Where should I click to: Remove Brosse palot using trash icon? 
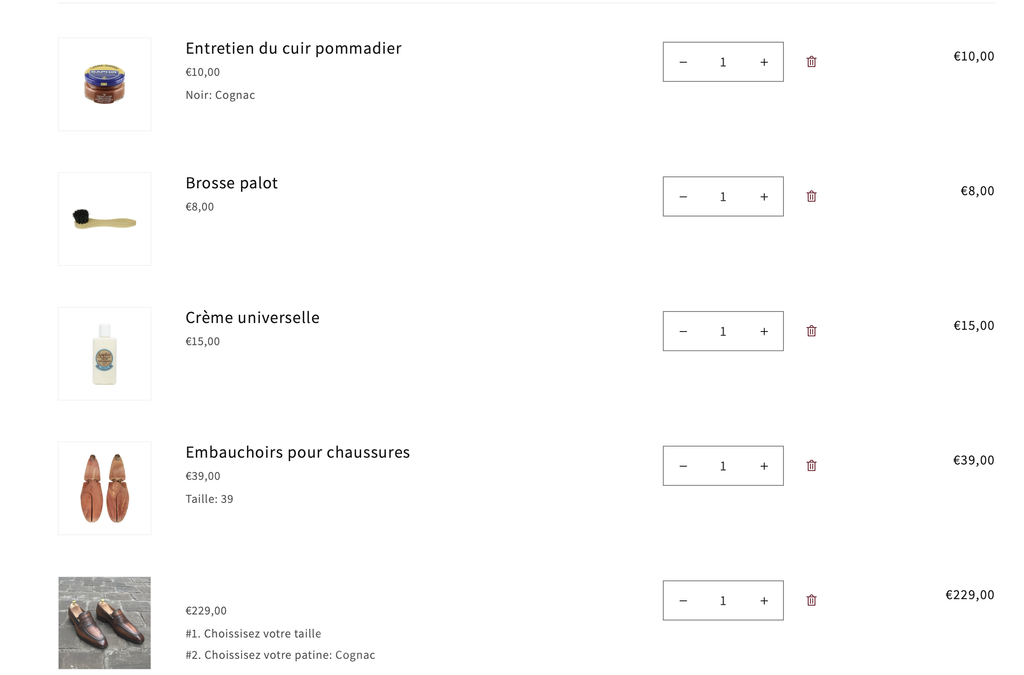point(811,197)
